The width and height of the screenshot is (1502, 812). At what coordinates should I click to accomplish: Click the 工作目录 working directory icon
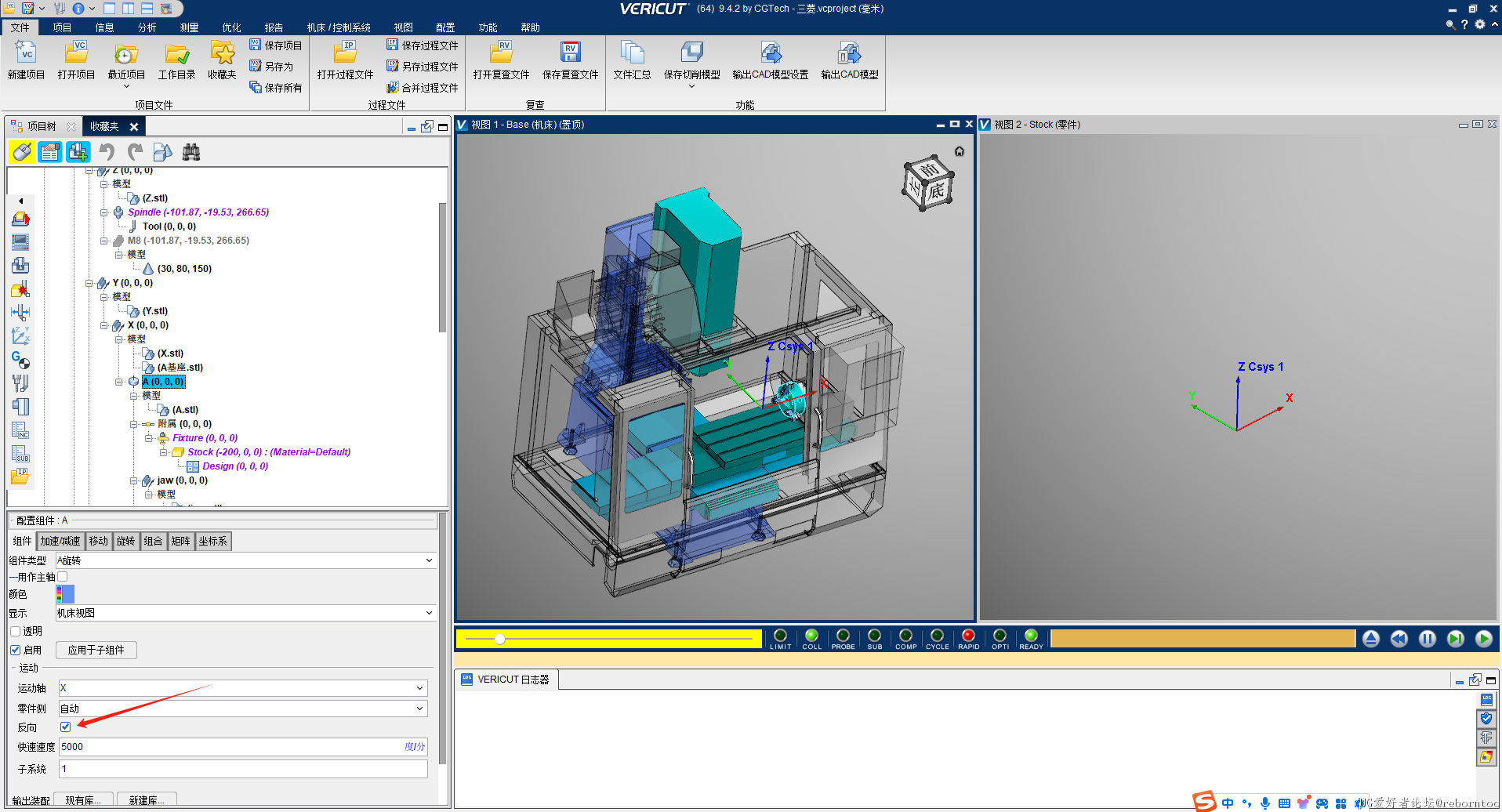click(177, 54)
